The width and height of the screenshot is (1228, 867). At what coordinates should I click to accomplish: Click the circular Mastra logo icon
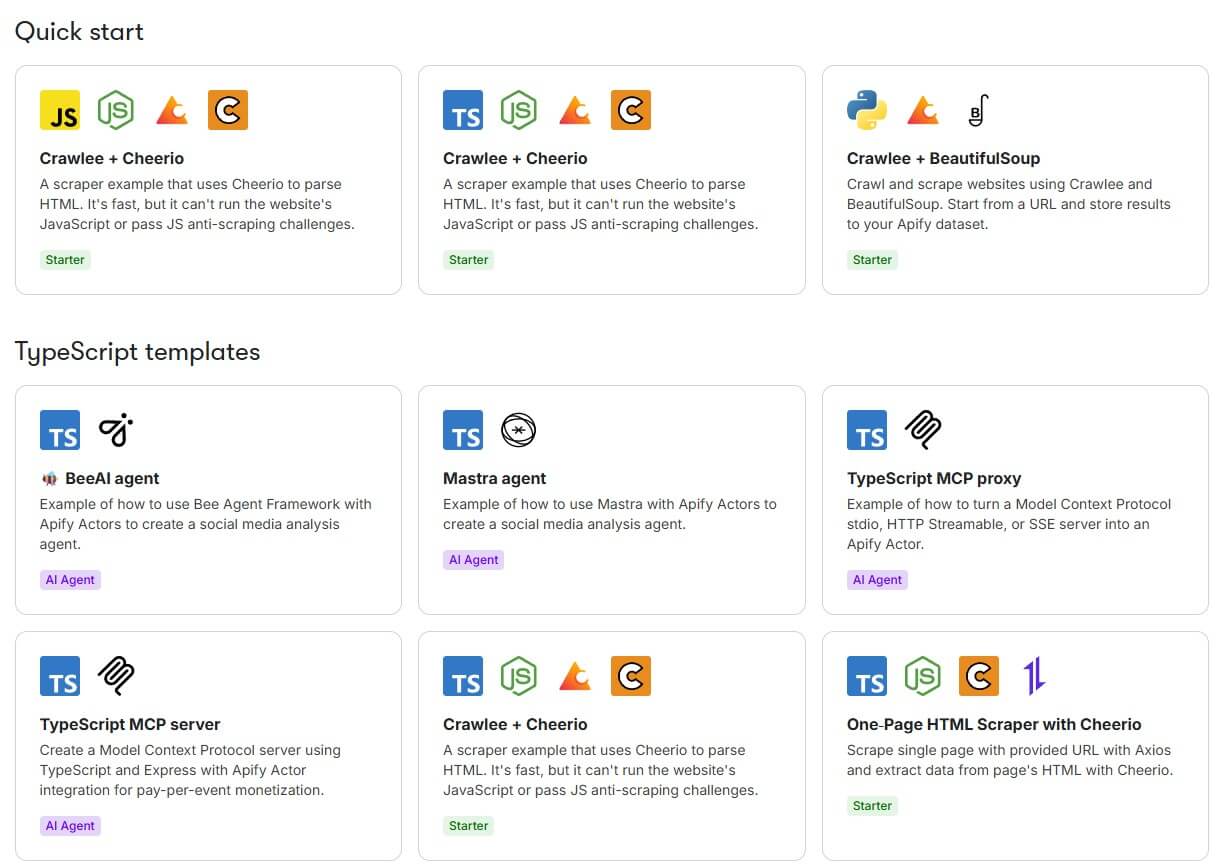pyautogui.click(x=519, y=430)
